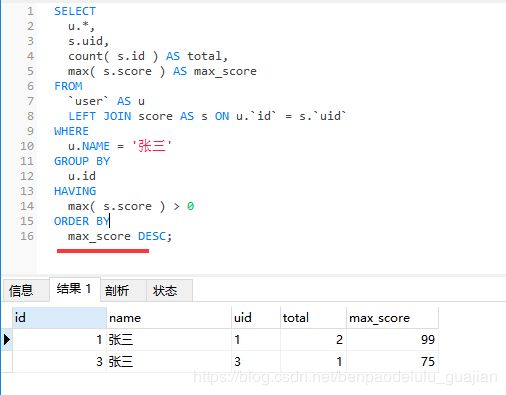Click the green 0 value on line 14
506x395 pixels.
click(x=190, y=206)
